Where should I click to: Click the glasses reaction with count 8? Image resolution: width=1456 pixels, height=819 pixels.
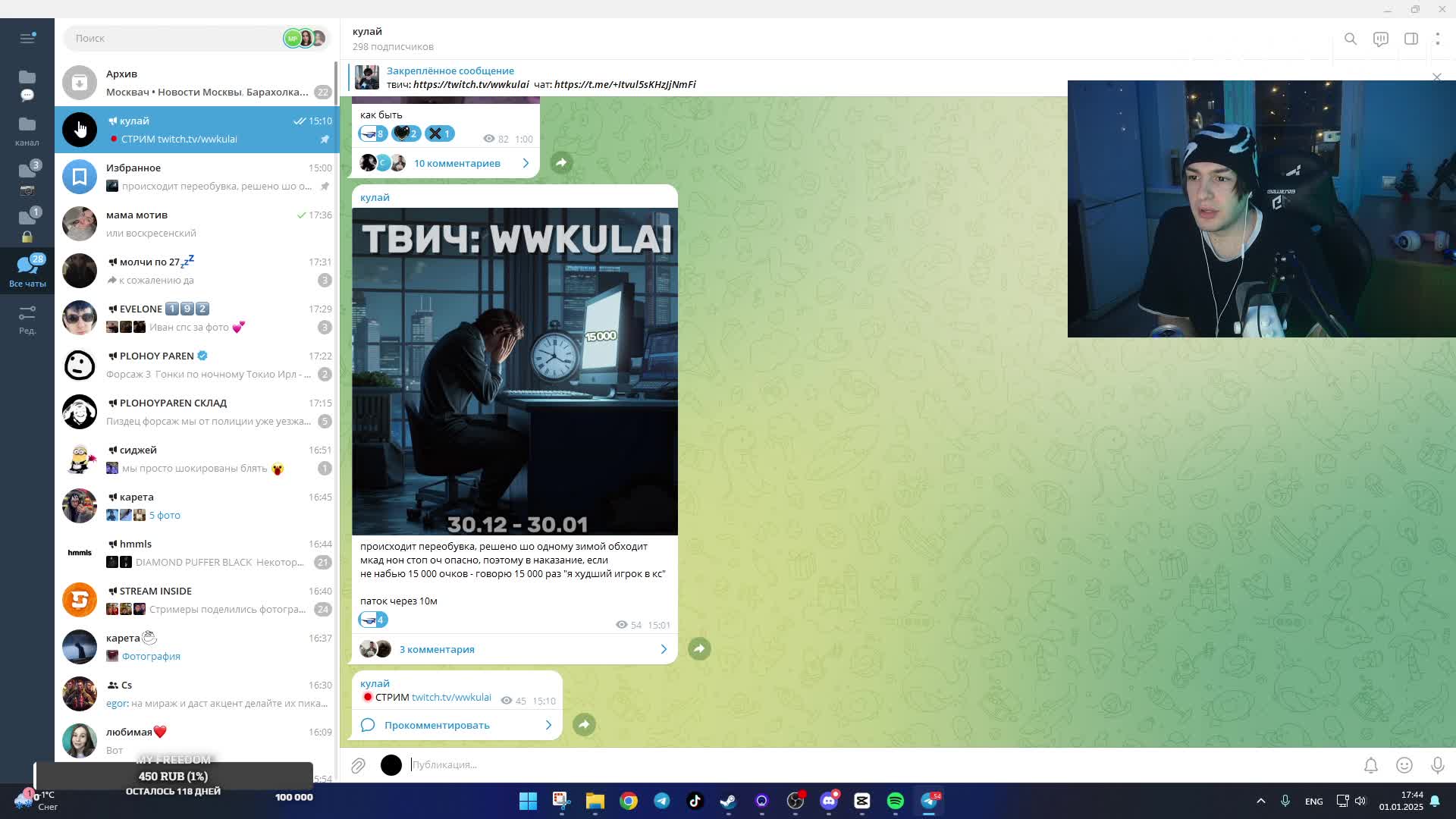pyautogui.click(x=372, y=133)
